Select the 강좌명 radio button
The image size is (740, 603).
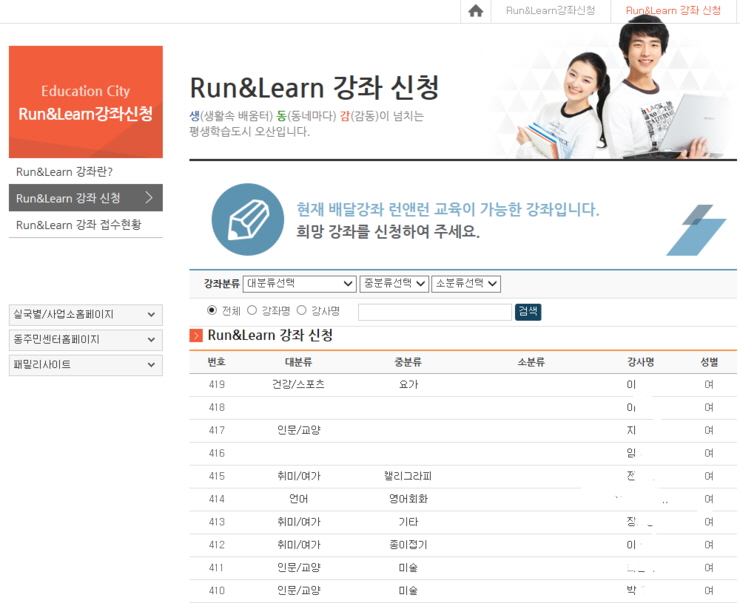click(x=252, y=311)
